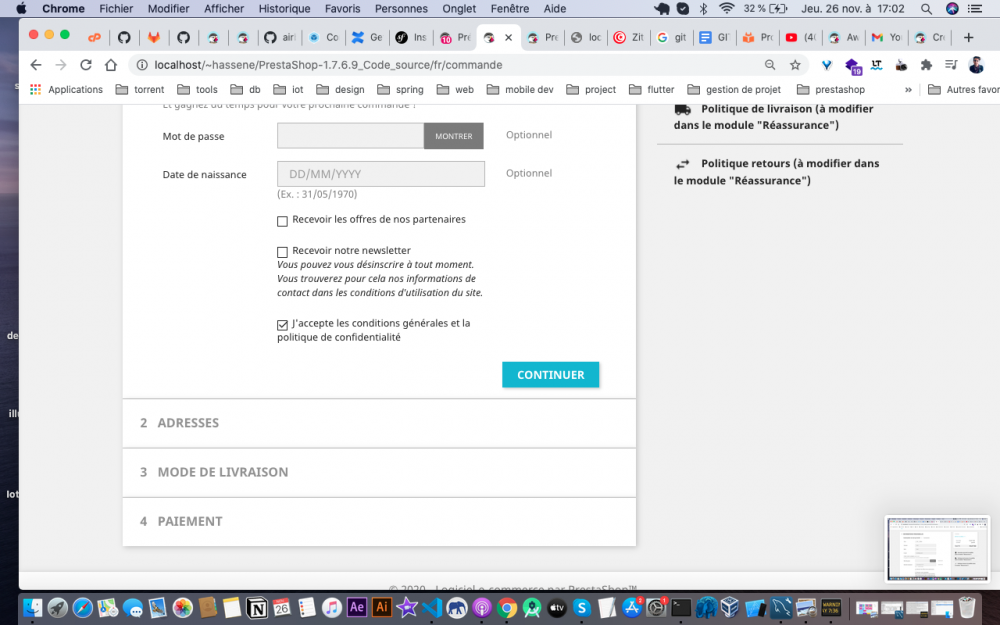Click MONTRER to reveal the password

click(453, 135)
